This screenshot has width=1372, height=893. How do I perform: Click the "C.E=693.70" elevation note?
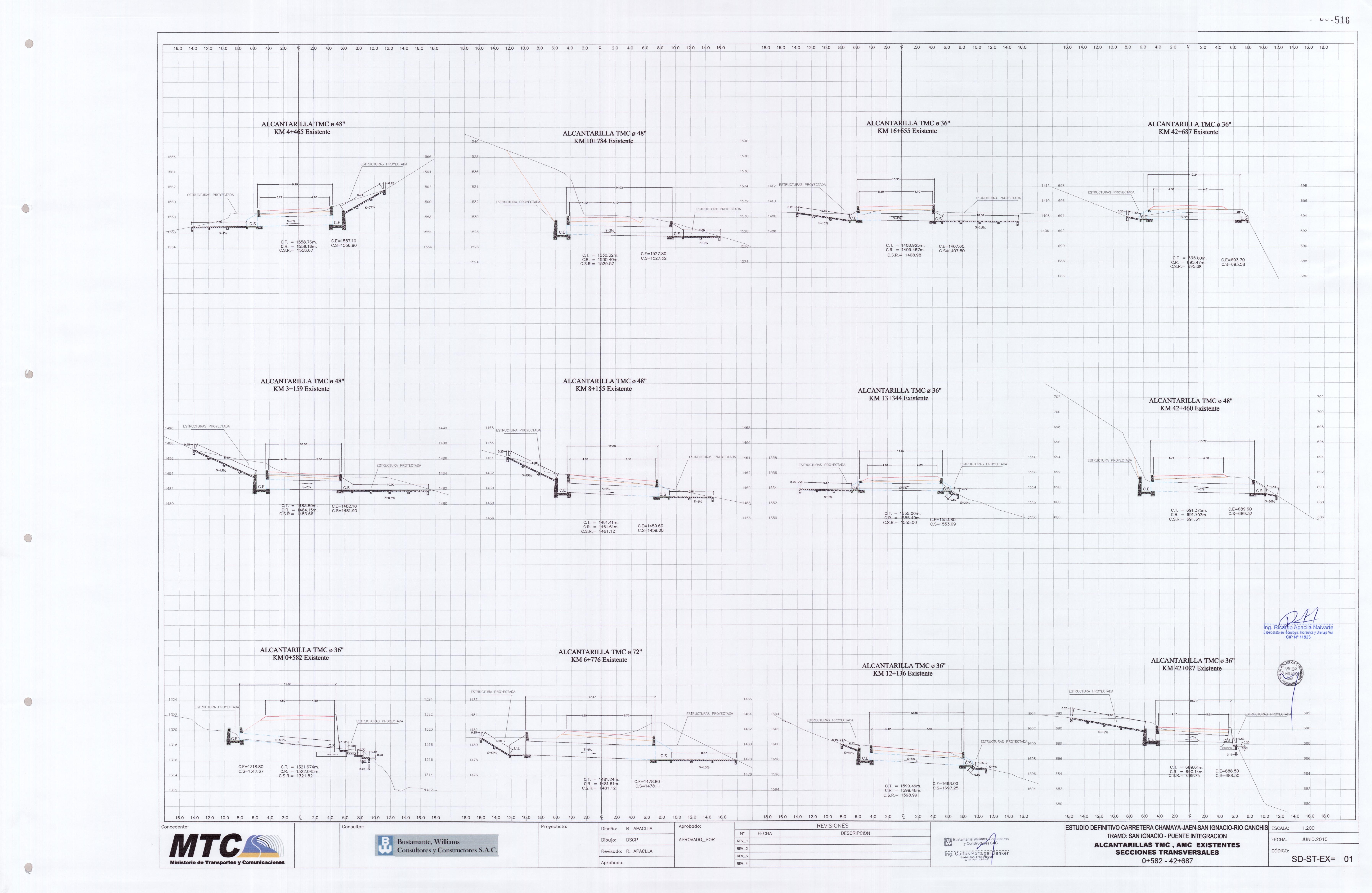coord(1233,260)
